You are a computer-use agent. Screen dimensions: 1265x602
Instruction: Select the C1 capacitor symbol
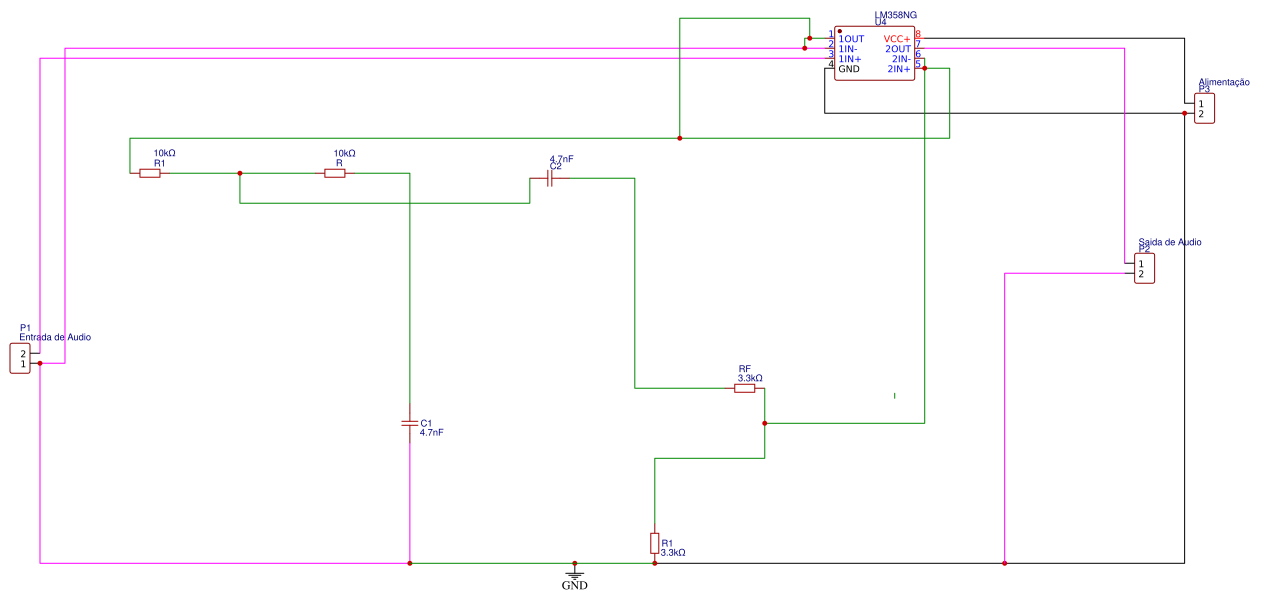[409, 423]
